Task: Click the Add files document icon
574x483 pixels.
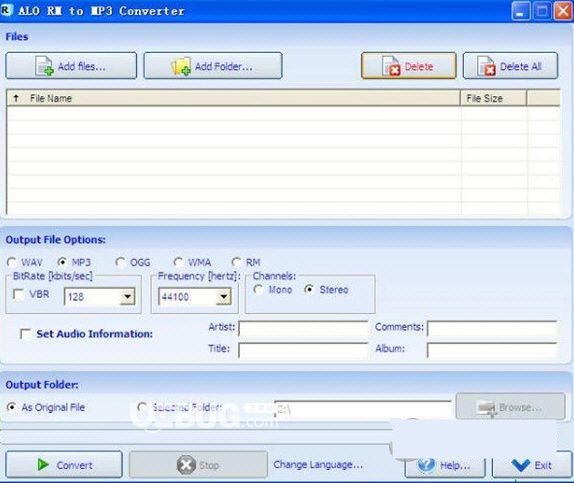Action: (44, 66)
